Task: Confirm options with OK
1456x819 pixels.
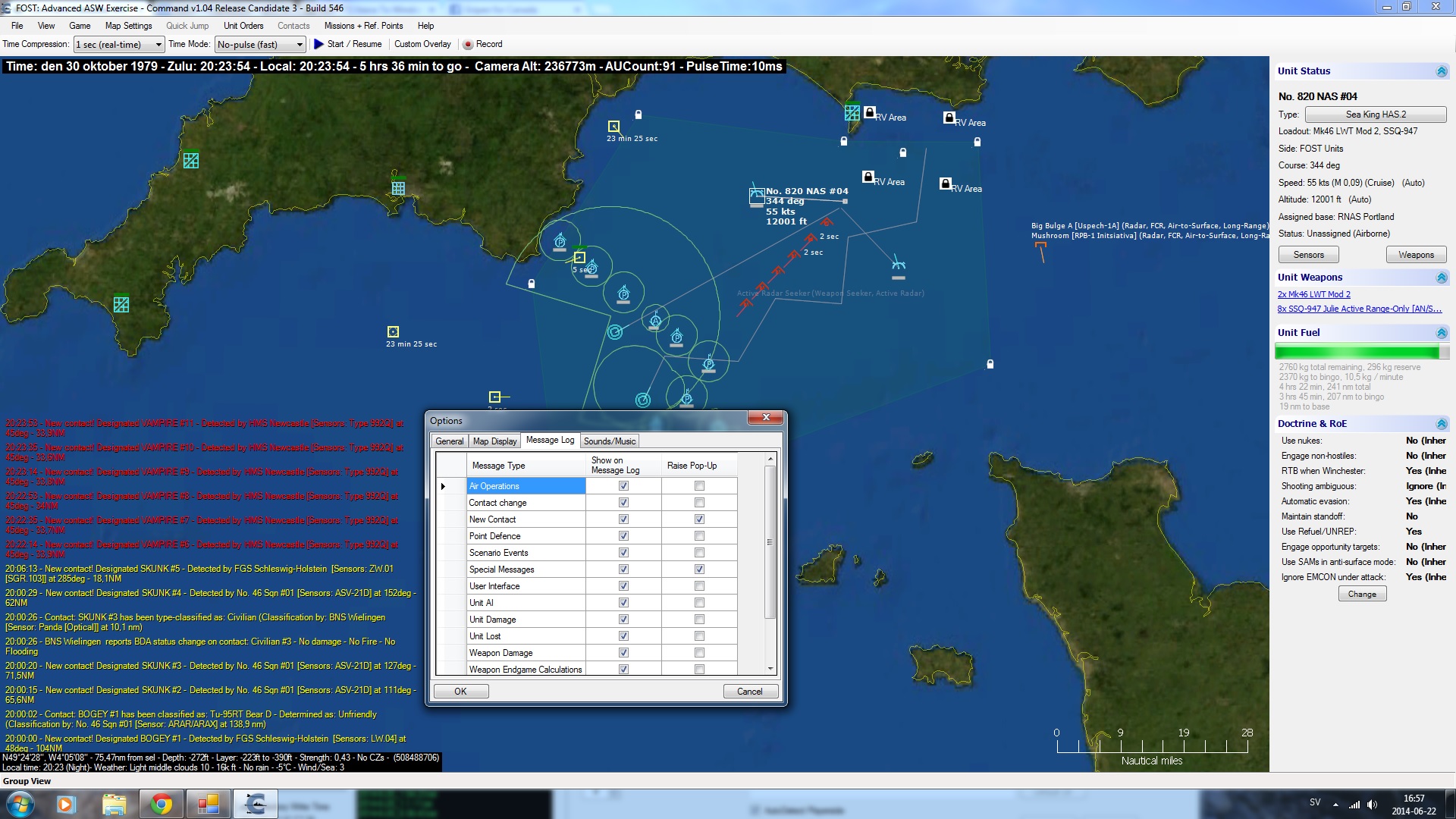Action: (x=460, y=692)
